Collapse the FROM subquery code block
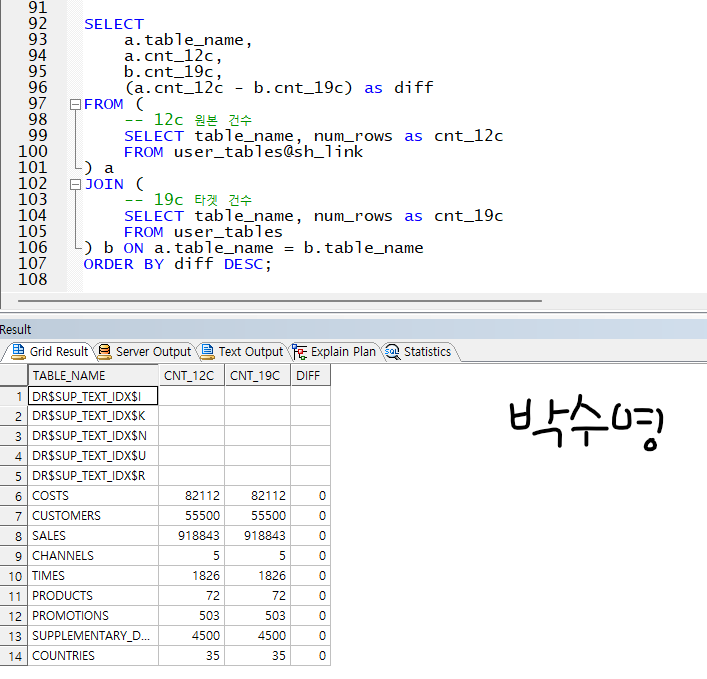Screen dimensions: 707x679 click(x=75, y=104)
